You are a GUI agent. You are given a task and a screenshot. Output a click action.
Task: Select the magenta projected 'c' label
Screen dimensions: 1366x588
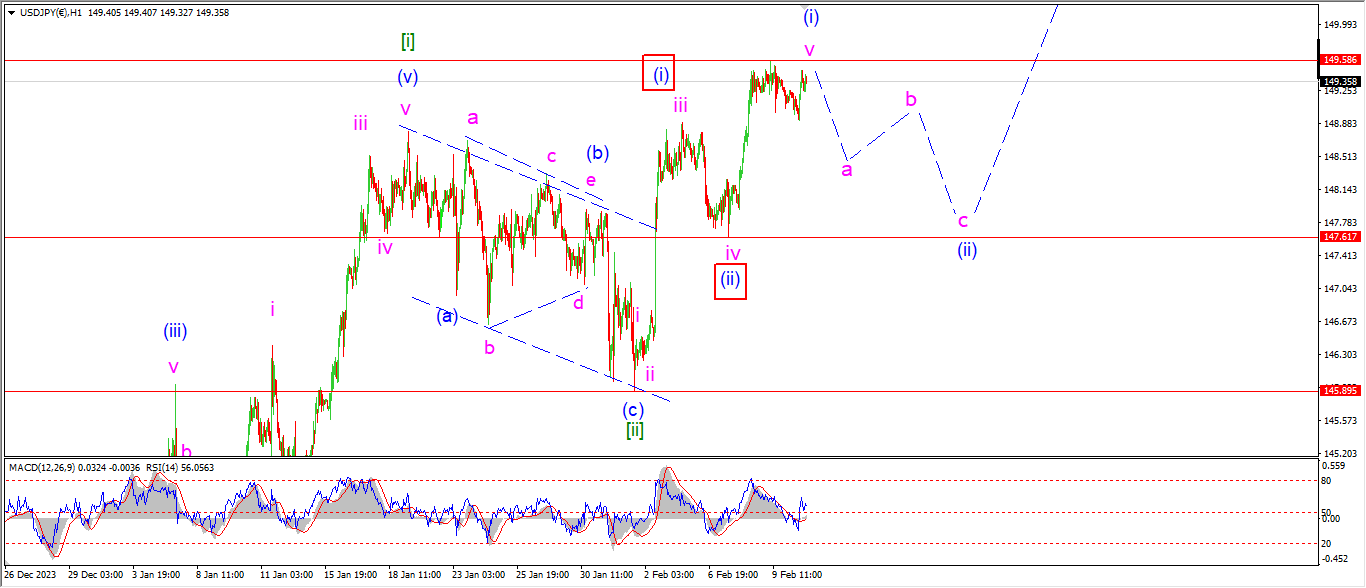[962, 221]
